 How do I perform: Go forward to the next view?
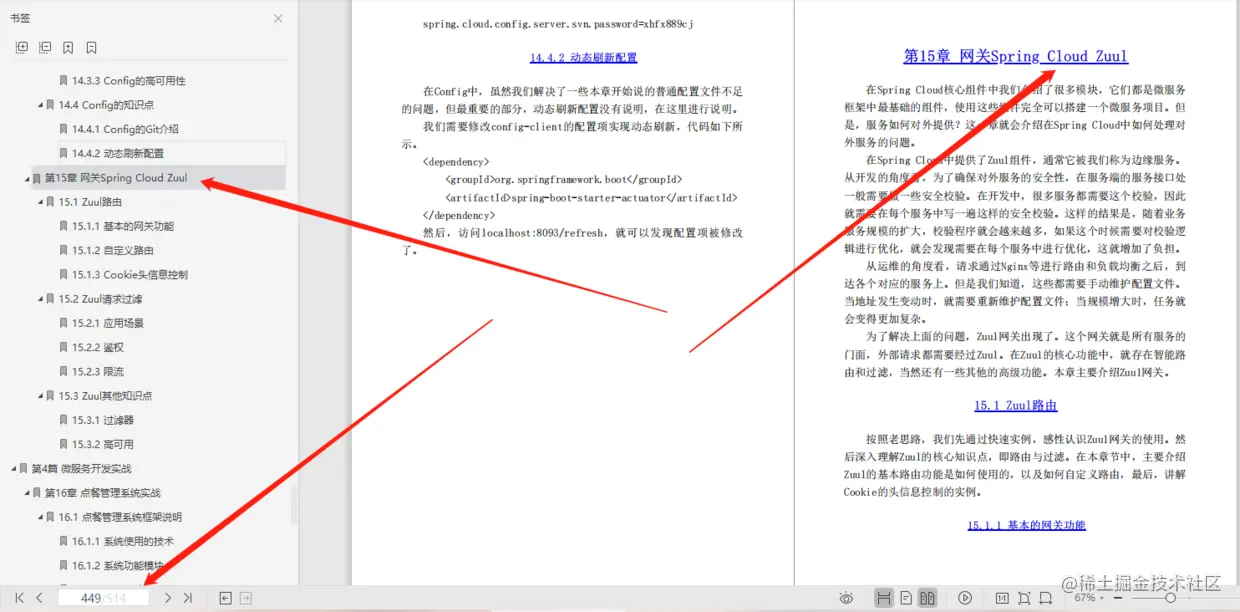click(x=246, y=598)
